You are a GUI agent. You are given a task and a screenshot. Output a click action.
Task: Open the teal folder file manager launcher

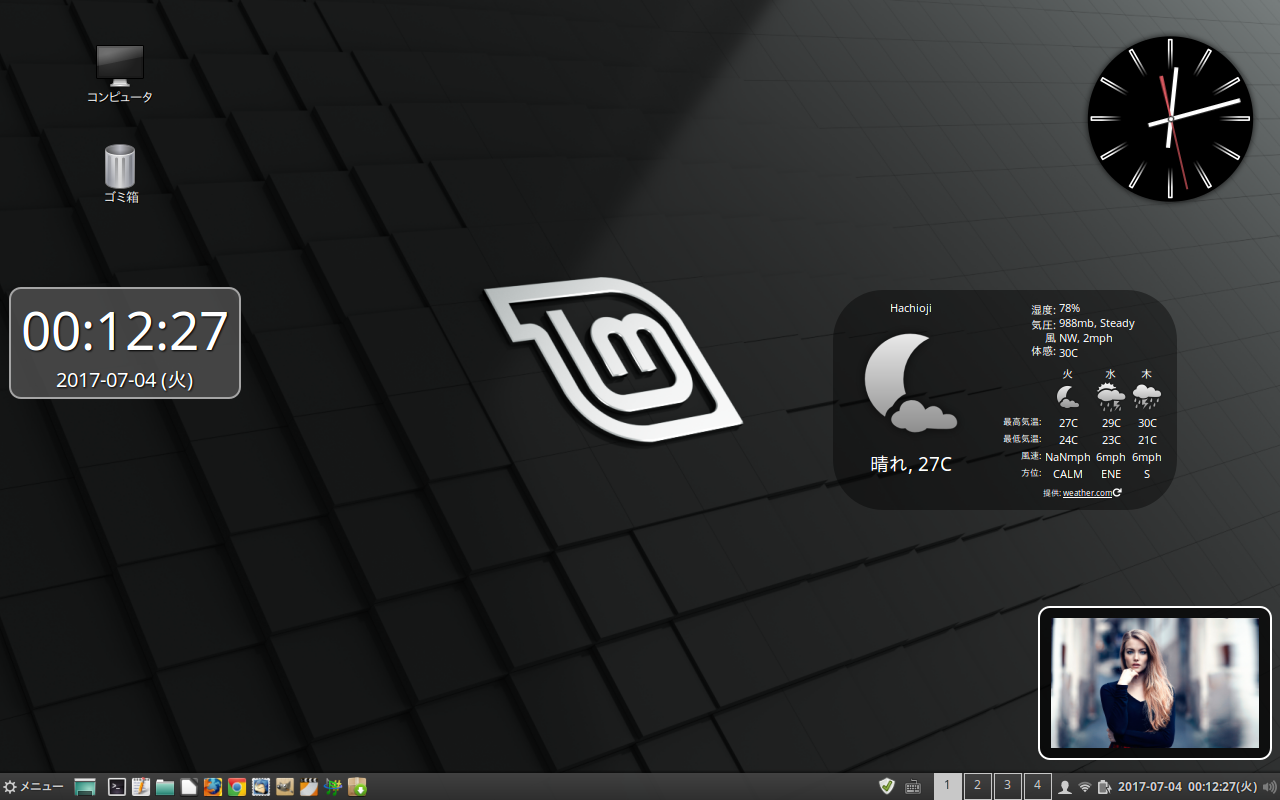tap(165, 787)
